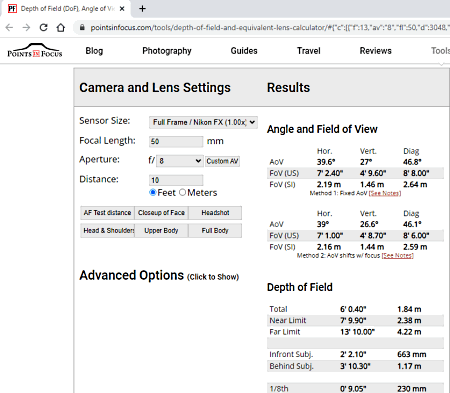Click the browser back arrow
The height and width of the screenshot is (393, 450).
tap(9, 27)
